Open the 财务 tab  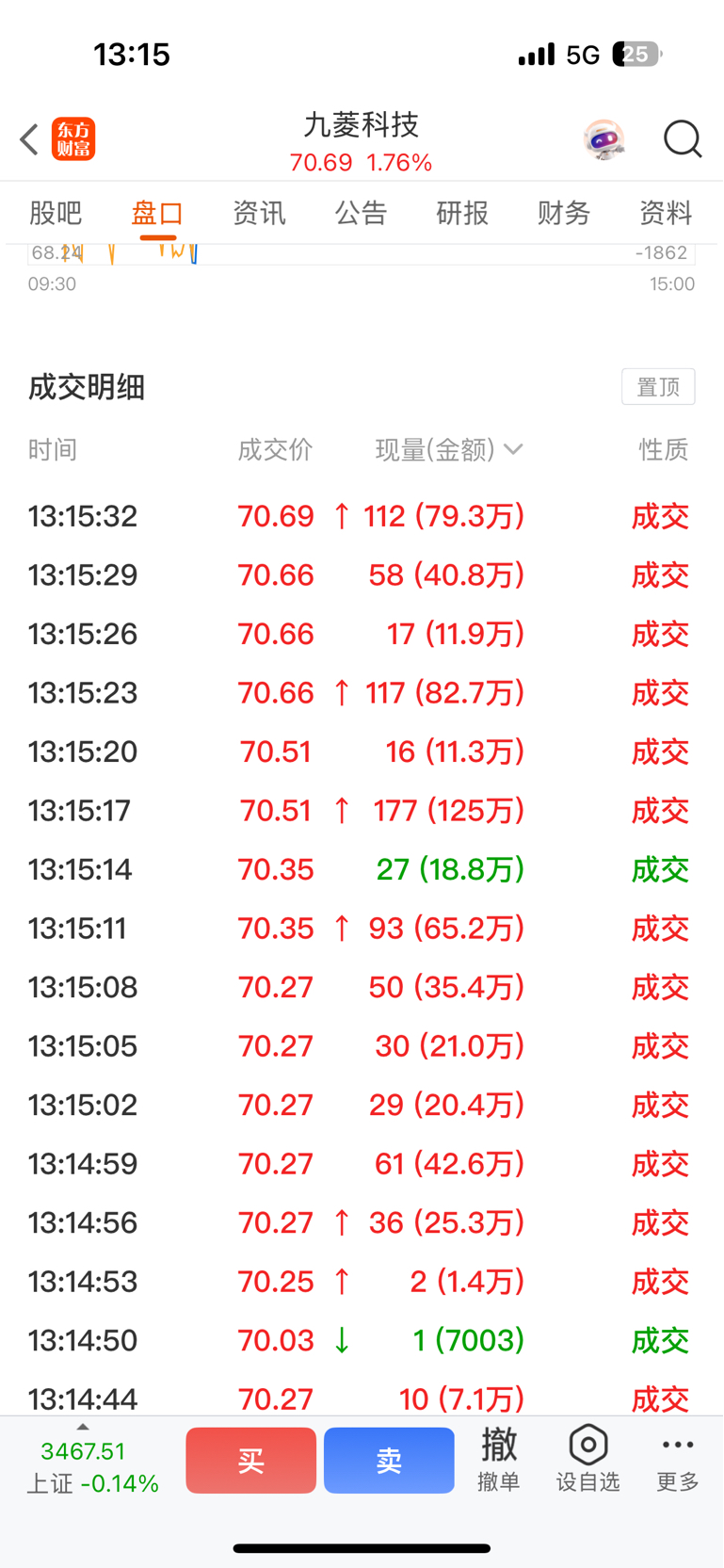click(x=564, y=213)
